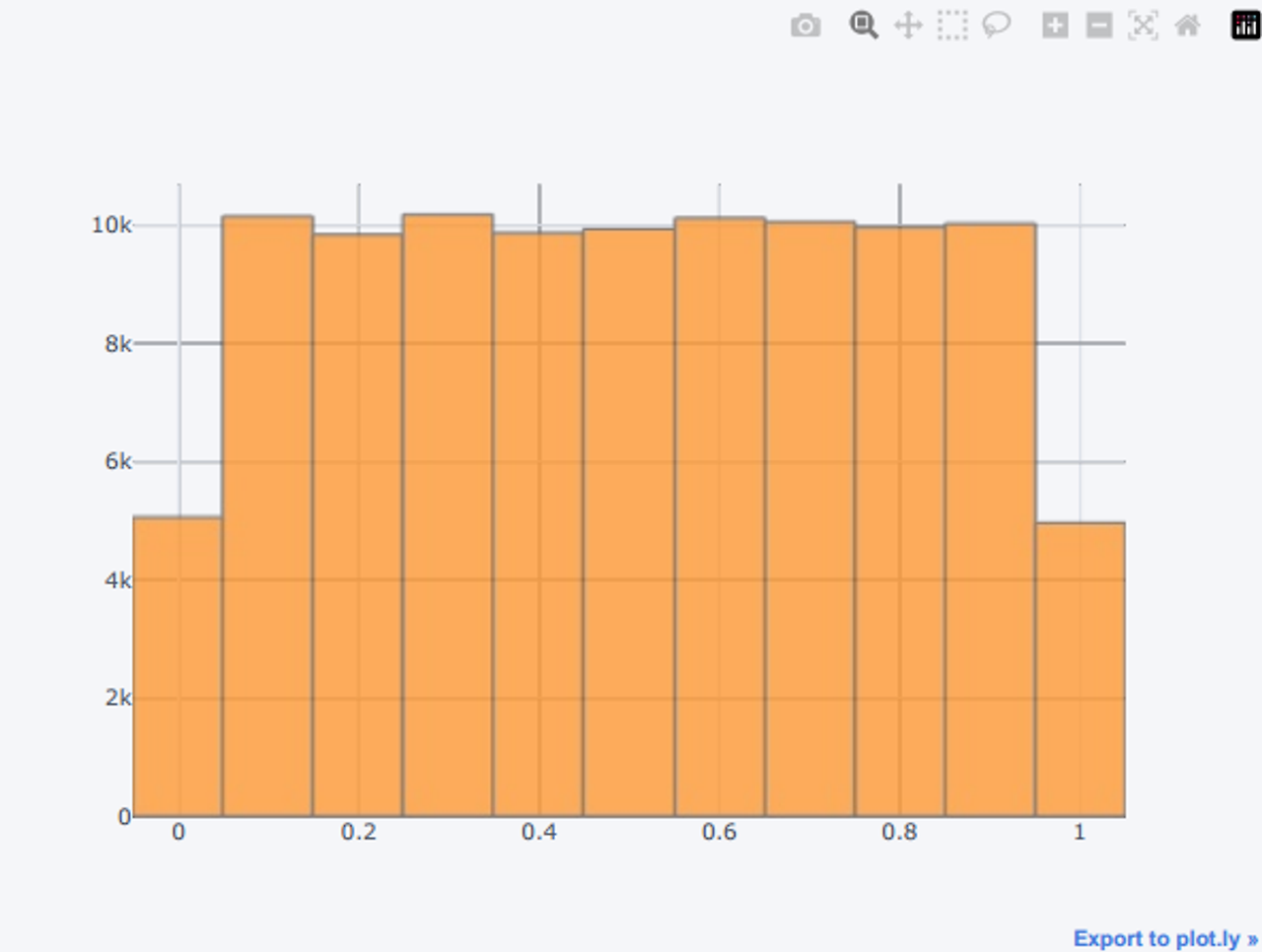Choose the Lasso Select tool
The height and width of the screenshot is (952, 1262).
click(997, 26)
